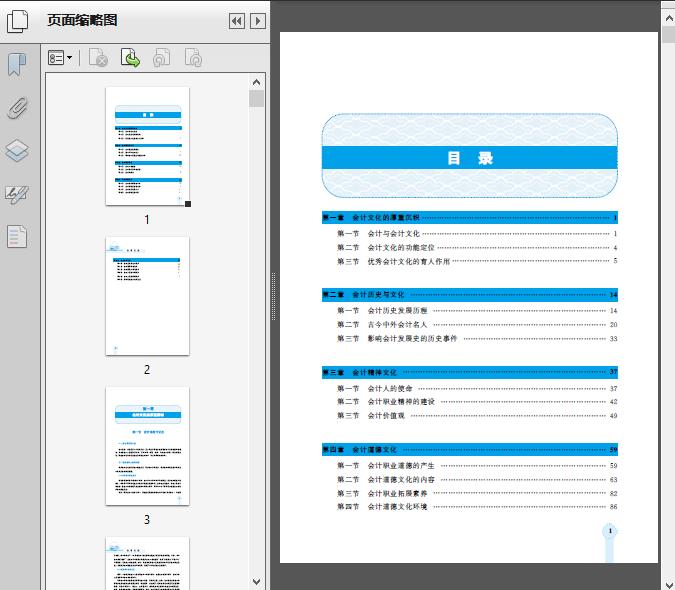The width and height of the screenshot is (675, 590).
Task: Click the delete pages icon
Action: (x=98, y=59)
